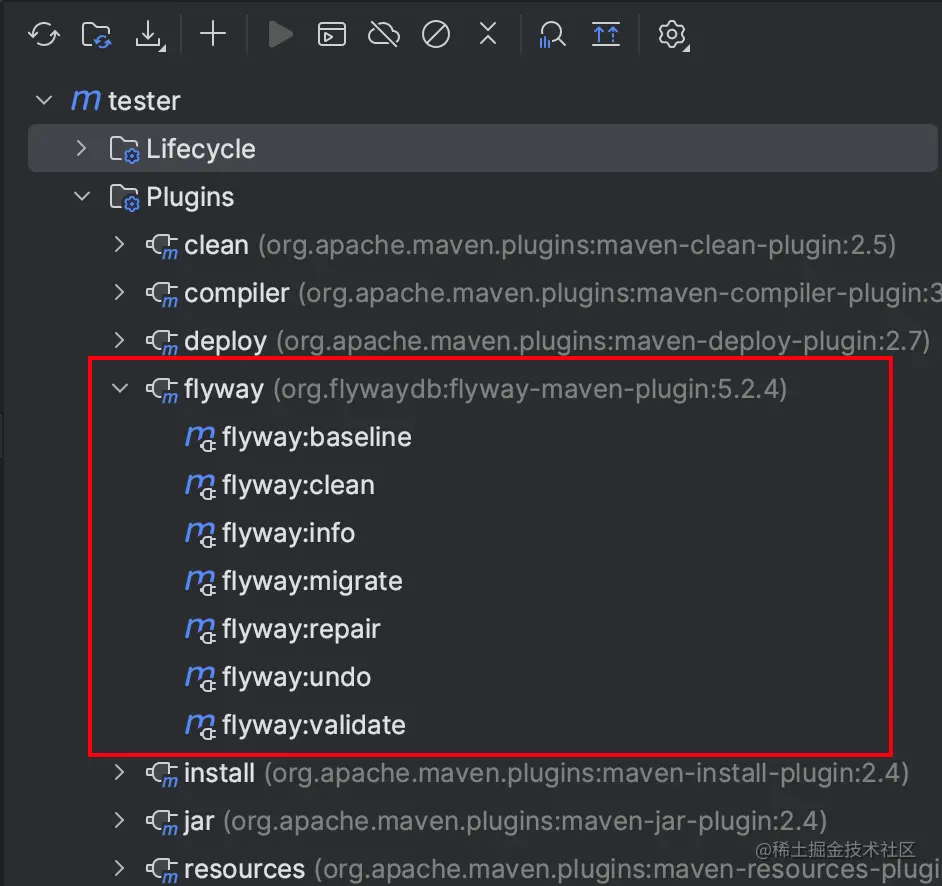The image size is (942, 886).
Task: Click the flyway plugin label
Action: point(223,389)
